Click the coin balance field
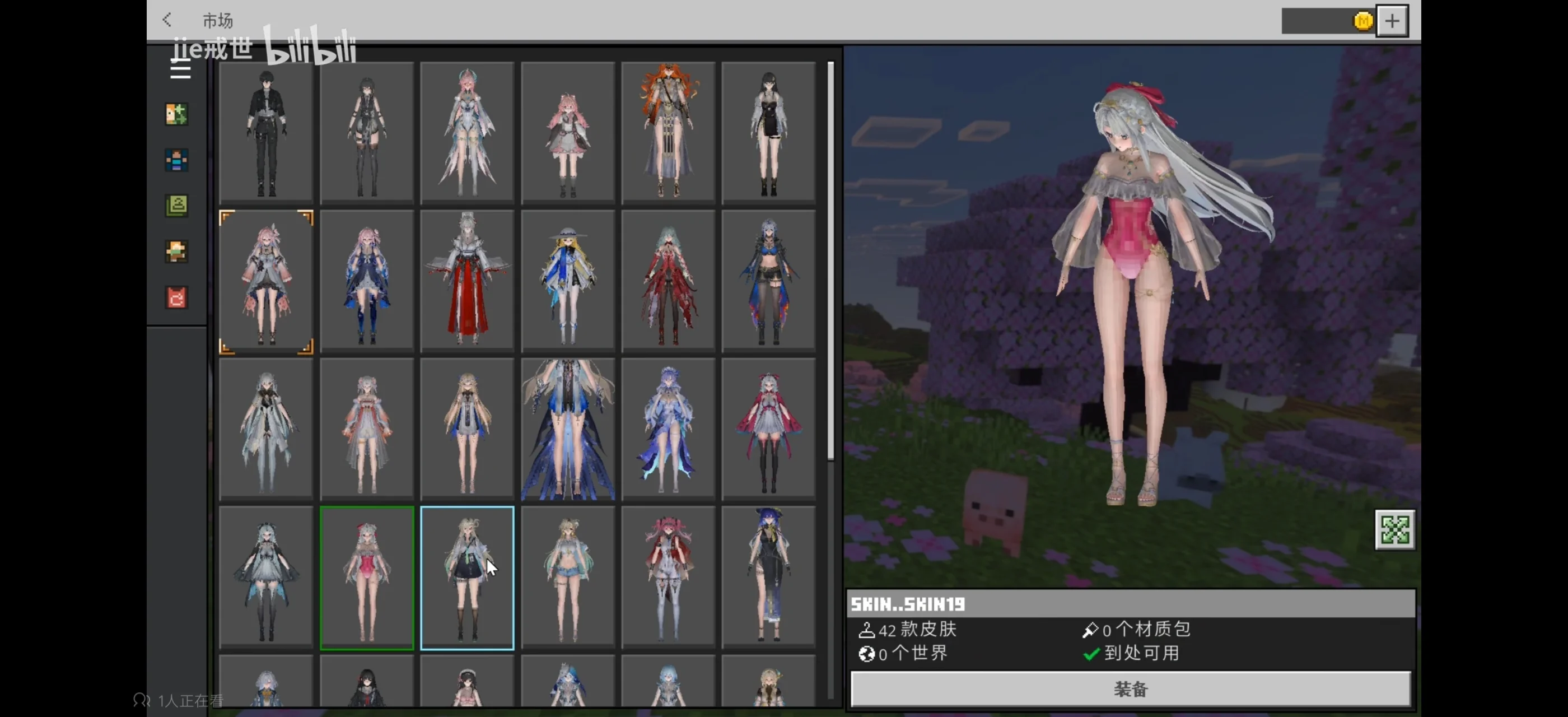 (x=1328, y=21)
